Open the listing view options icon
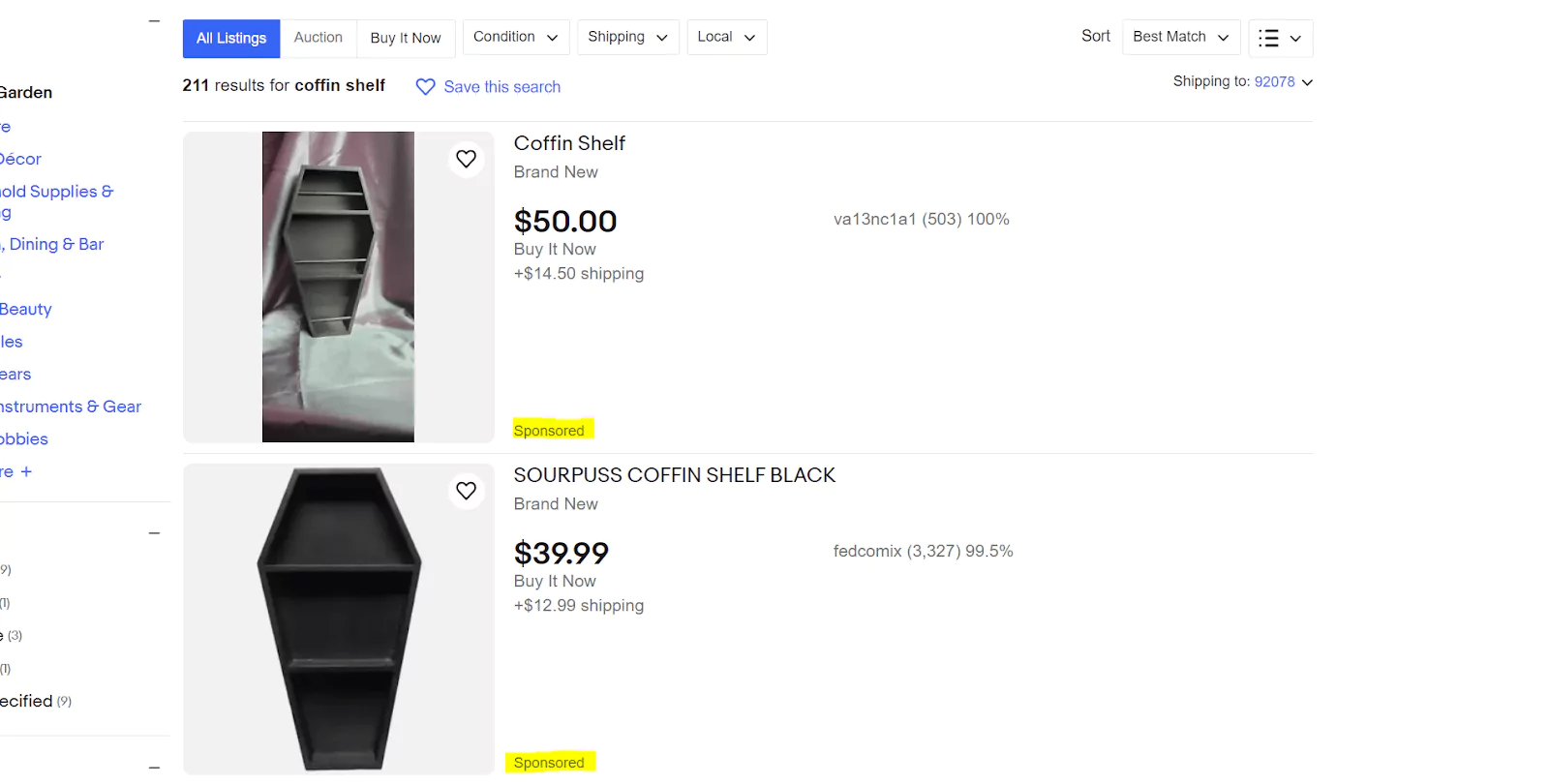 1280,38
